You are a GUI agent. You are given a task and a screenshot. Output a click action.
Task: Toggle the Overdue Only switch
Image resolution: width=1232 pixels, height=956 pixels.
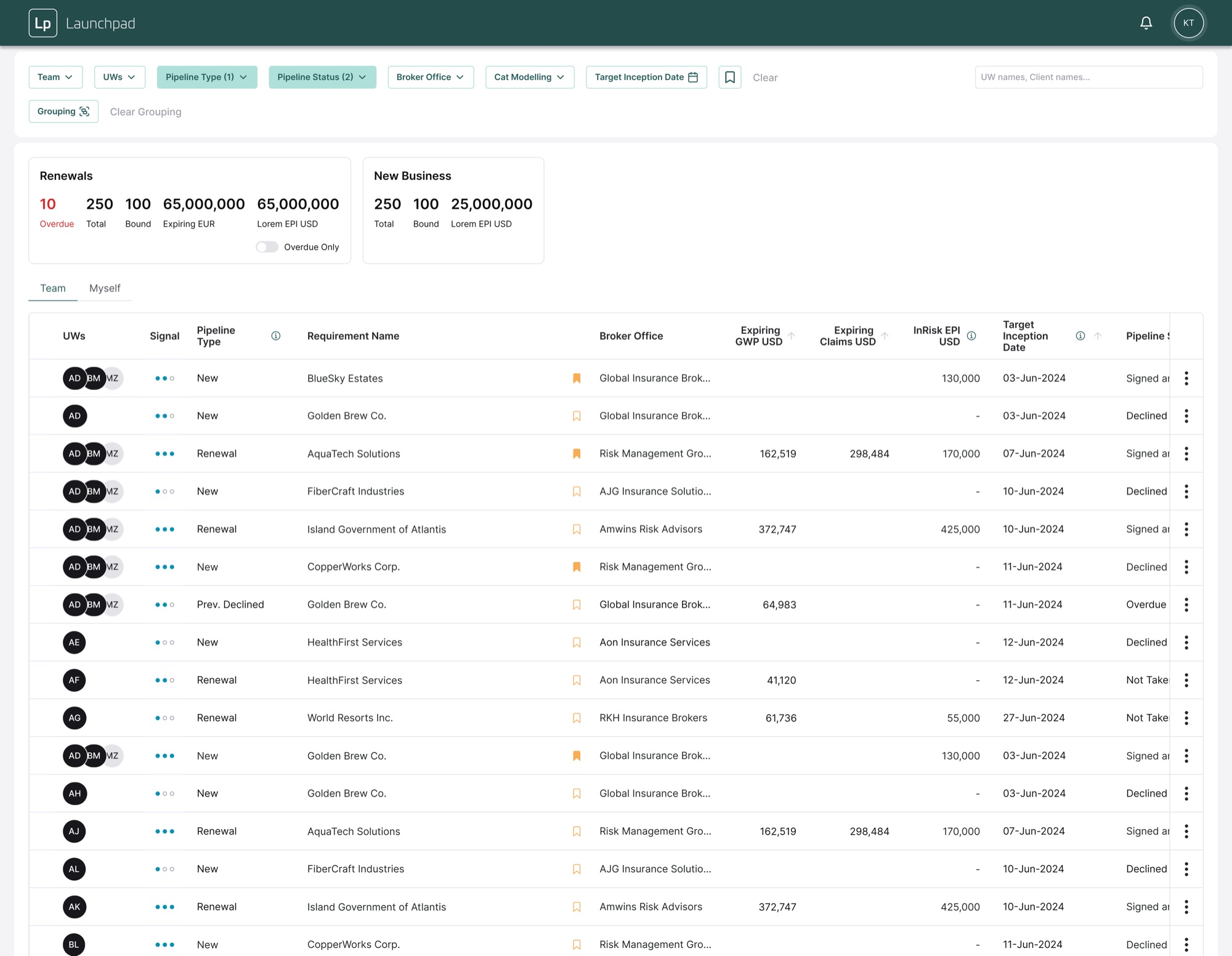click(267, 247)
